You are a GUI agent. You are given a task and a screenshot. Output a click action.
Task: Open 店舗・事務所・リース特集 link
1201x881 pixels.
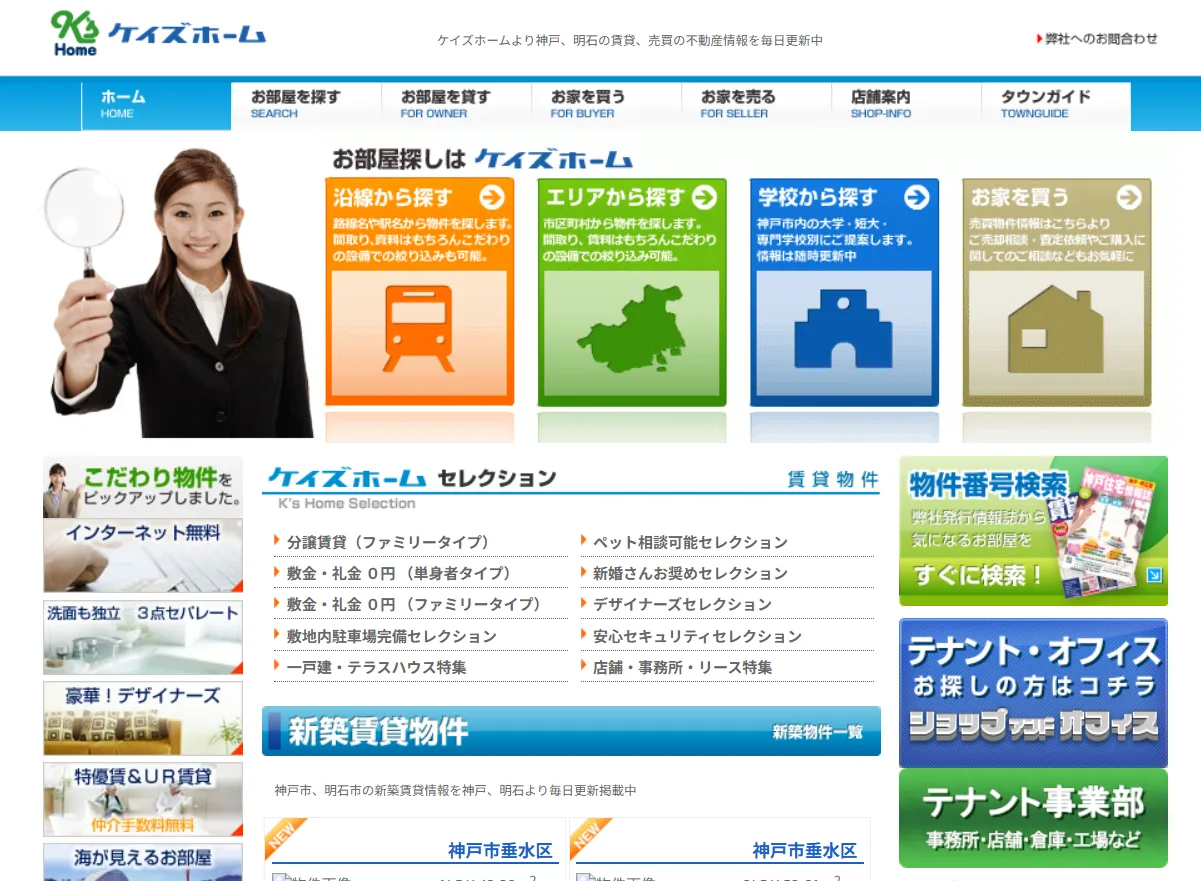click(x=683, y=667)
